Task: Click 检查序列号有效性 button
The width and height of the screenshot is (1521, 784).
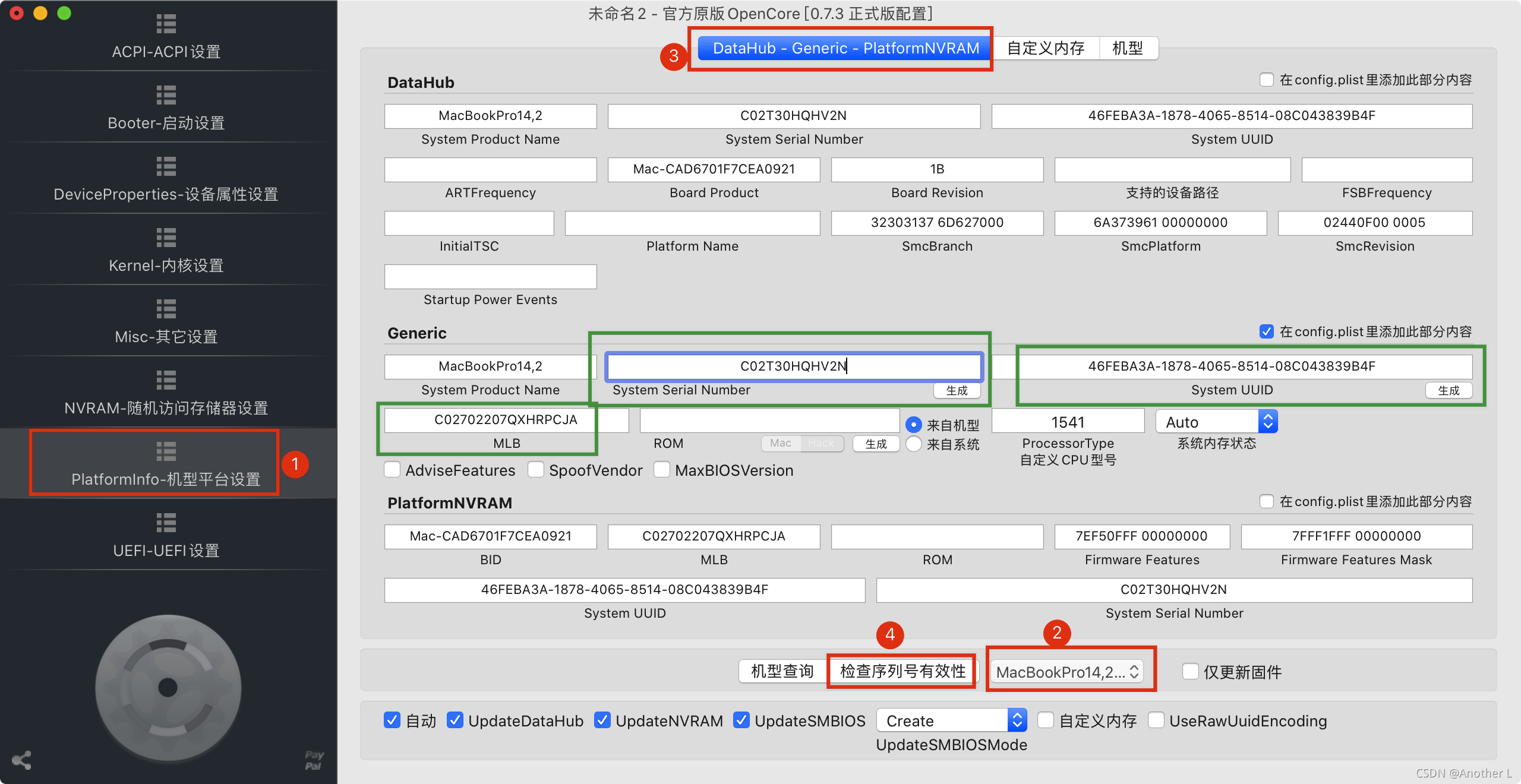Action: pos(902,671)
